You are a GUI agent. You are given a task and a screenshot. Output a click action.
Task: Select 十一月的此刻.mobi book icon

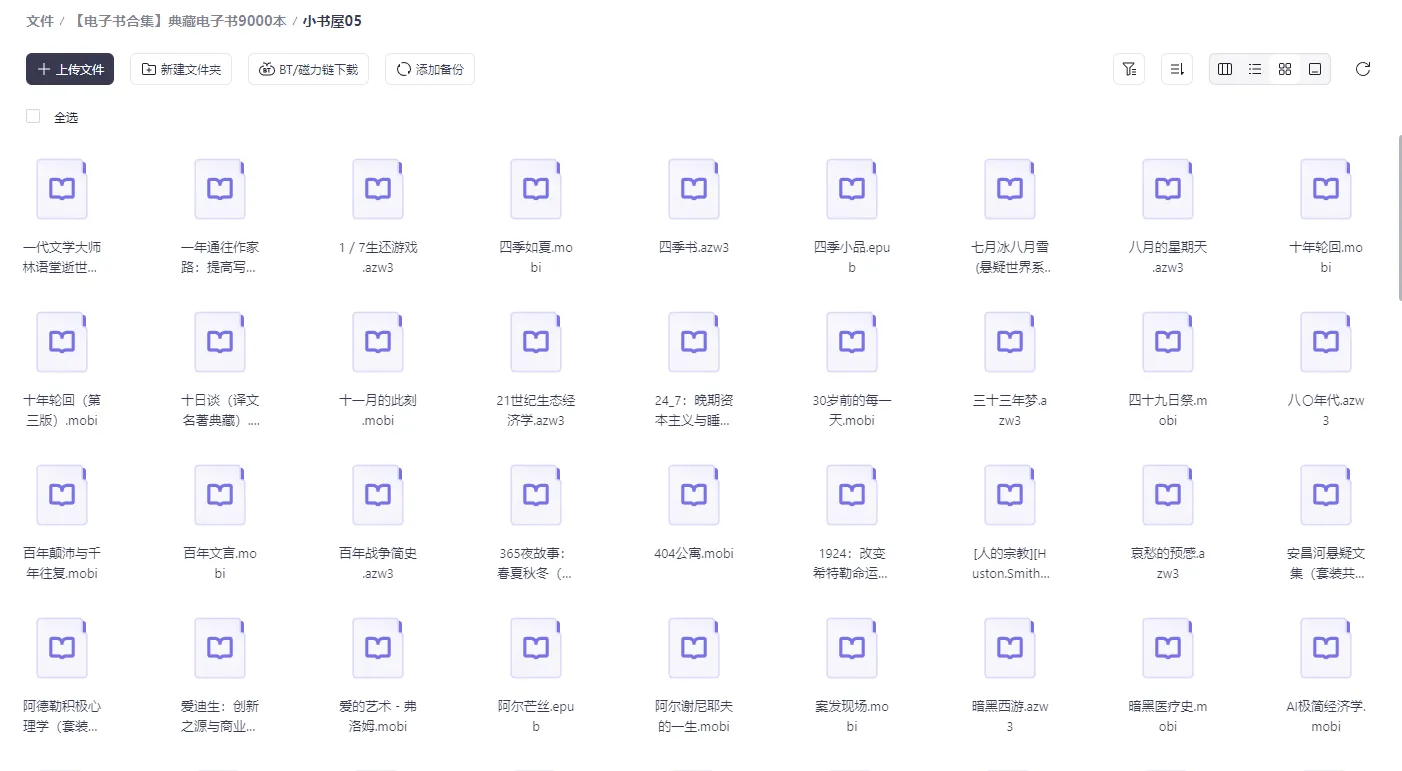378,342
